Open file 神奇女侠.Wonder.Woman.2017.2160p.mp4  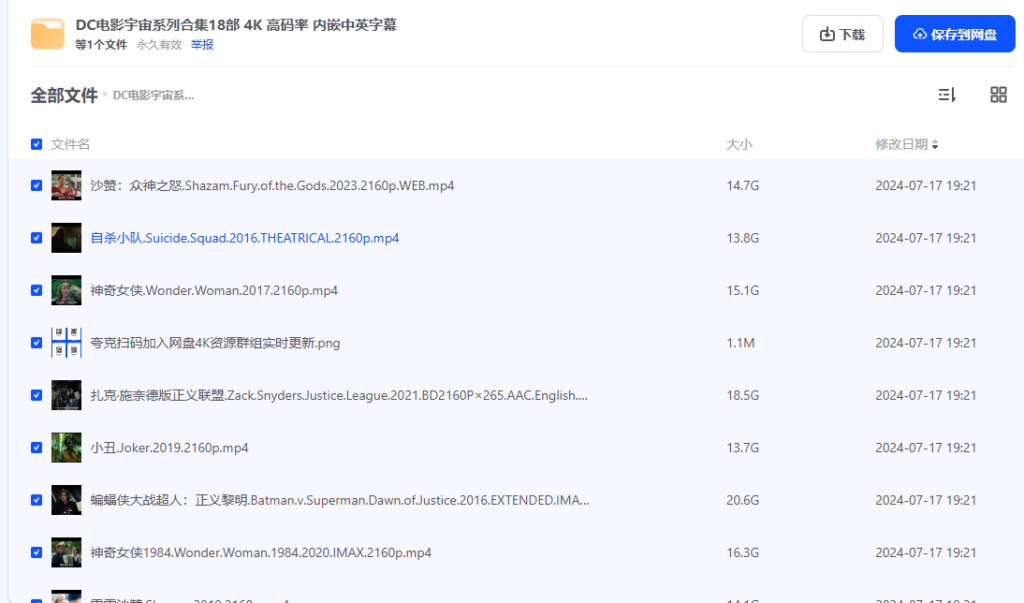(214, 290)
